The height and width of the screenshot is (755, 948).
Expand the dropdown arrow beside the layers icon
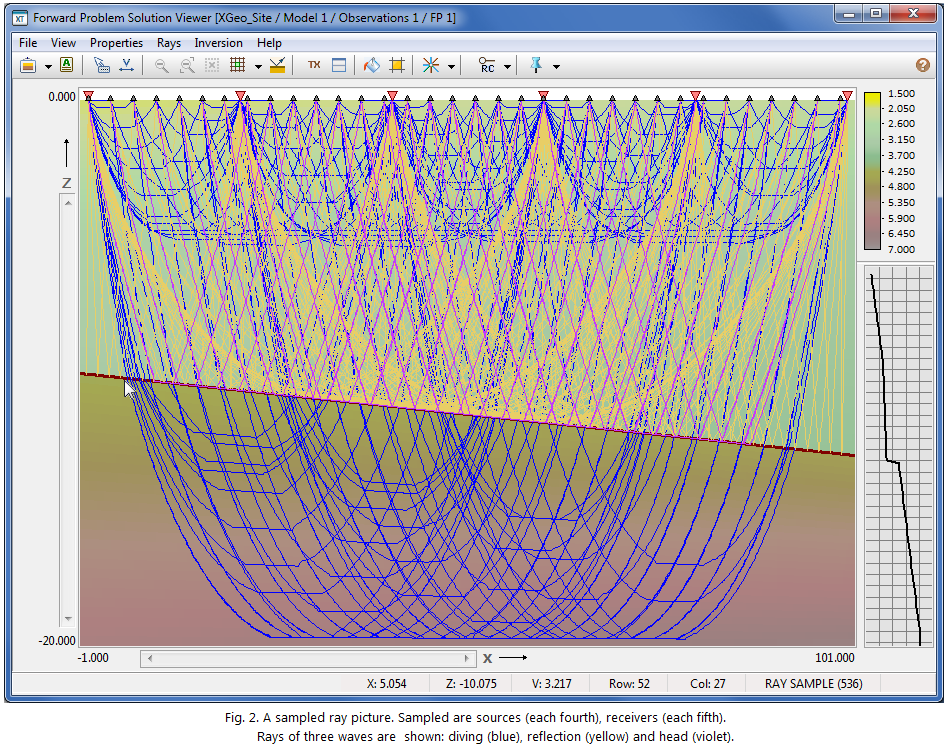point(48,66)
